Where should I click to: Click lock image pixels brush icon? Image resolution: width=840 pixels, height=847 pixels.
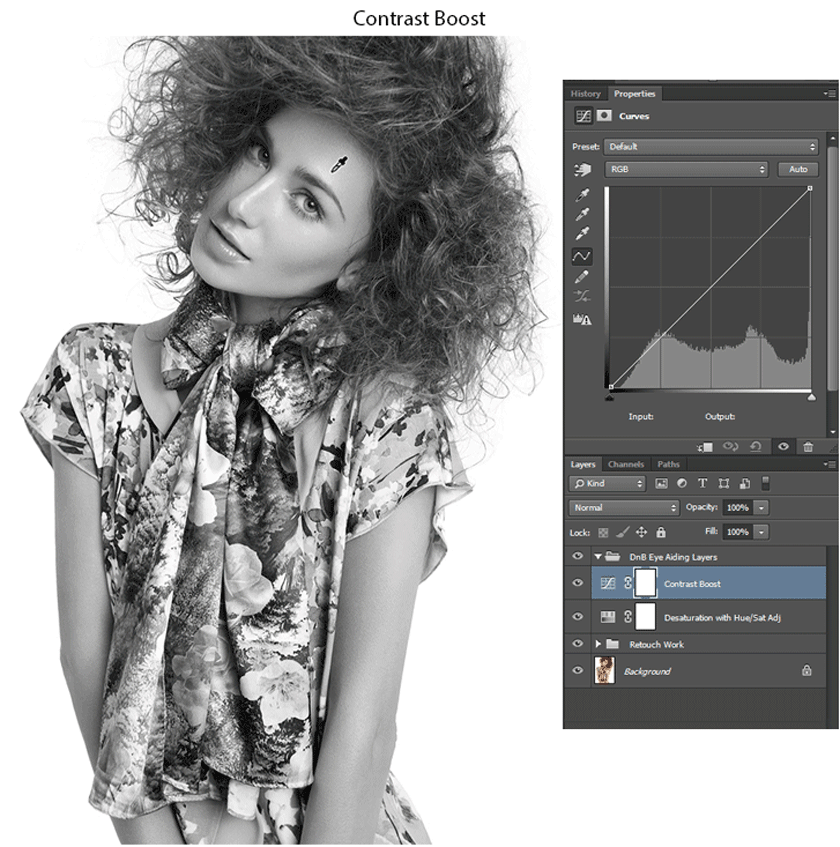pos(622,533)
